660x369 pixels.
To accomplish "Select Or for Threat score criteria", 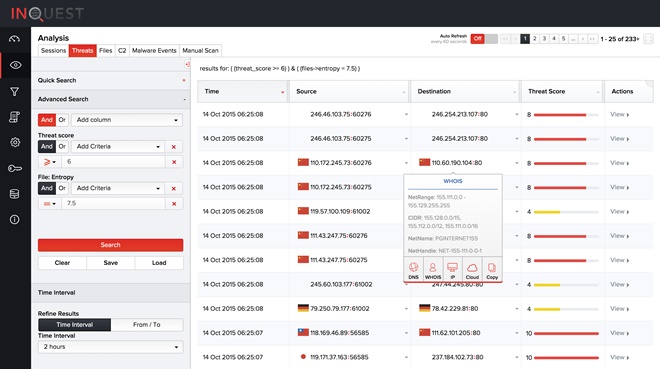I will (x=62, y=146).
